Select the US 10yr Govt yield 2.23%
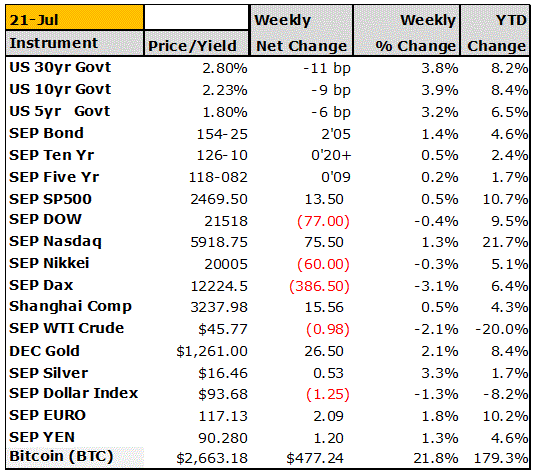The width and height of the screenshot is (533, 472). click(225, 90)
